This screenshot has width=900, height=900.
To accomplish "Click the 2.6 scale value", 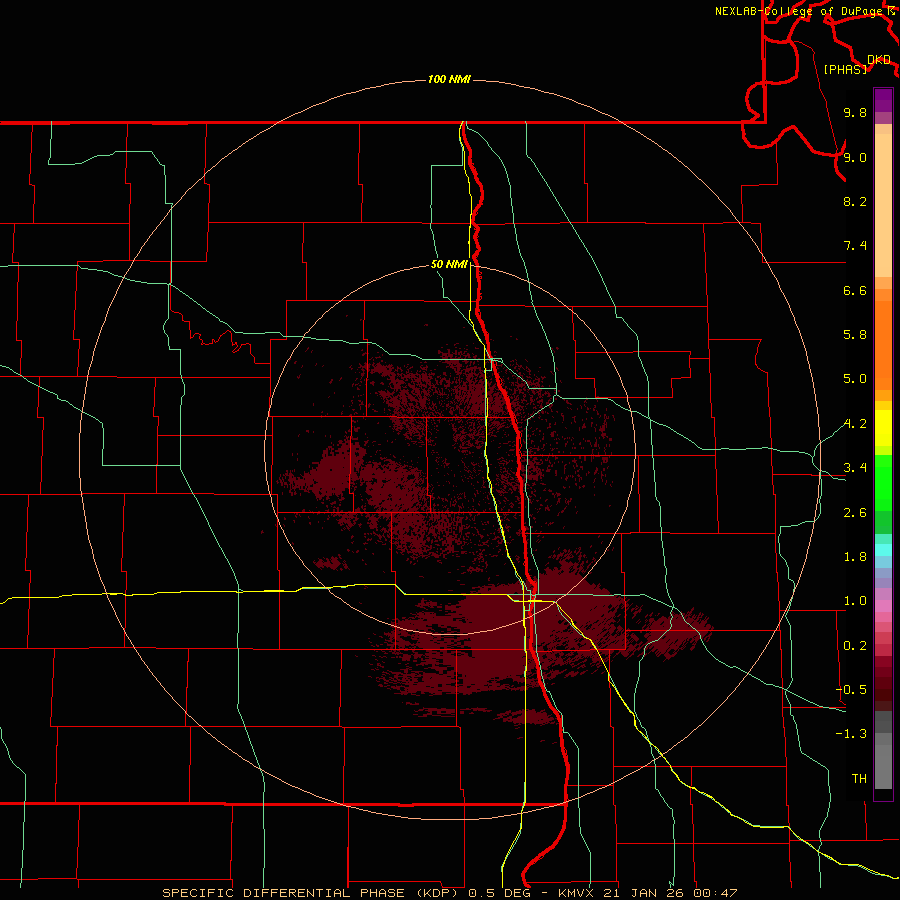I will pos(855,513).
